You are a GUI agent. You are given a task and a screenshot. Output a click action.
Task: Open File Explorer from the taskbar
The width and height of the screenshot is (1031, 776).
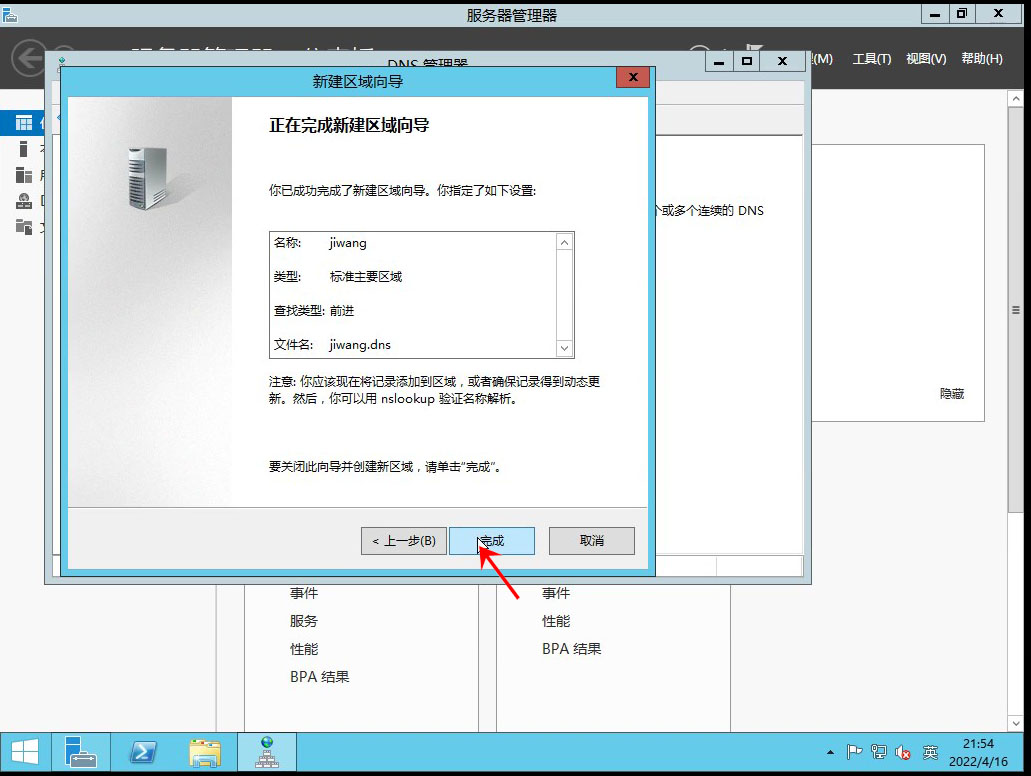tap(205, 752)
